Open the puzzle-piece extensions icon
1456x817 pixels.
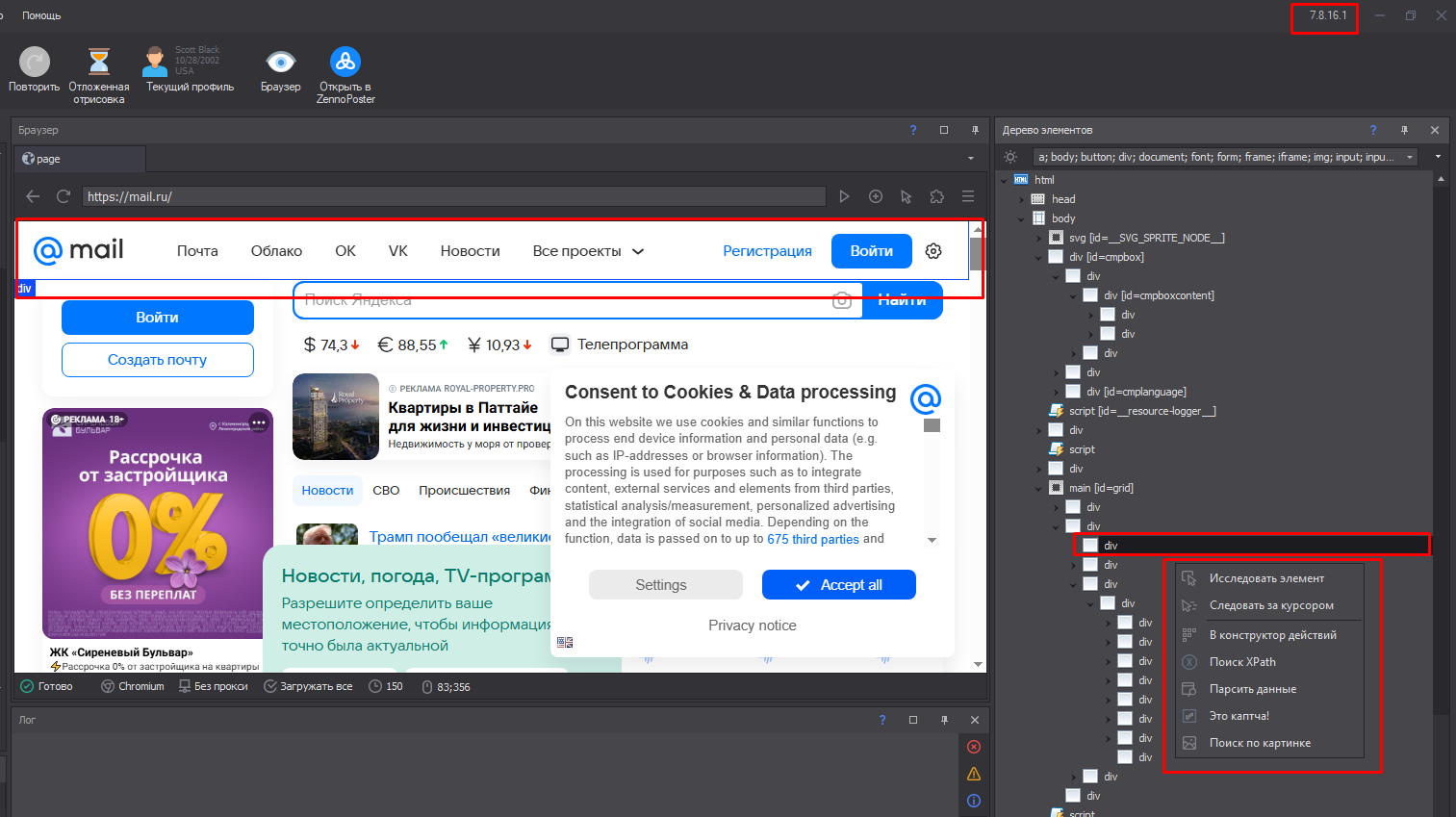(x=937, y=196)
